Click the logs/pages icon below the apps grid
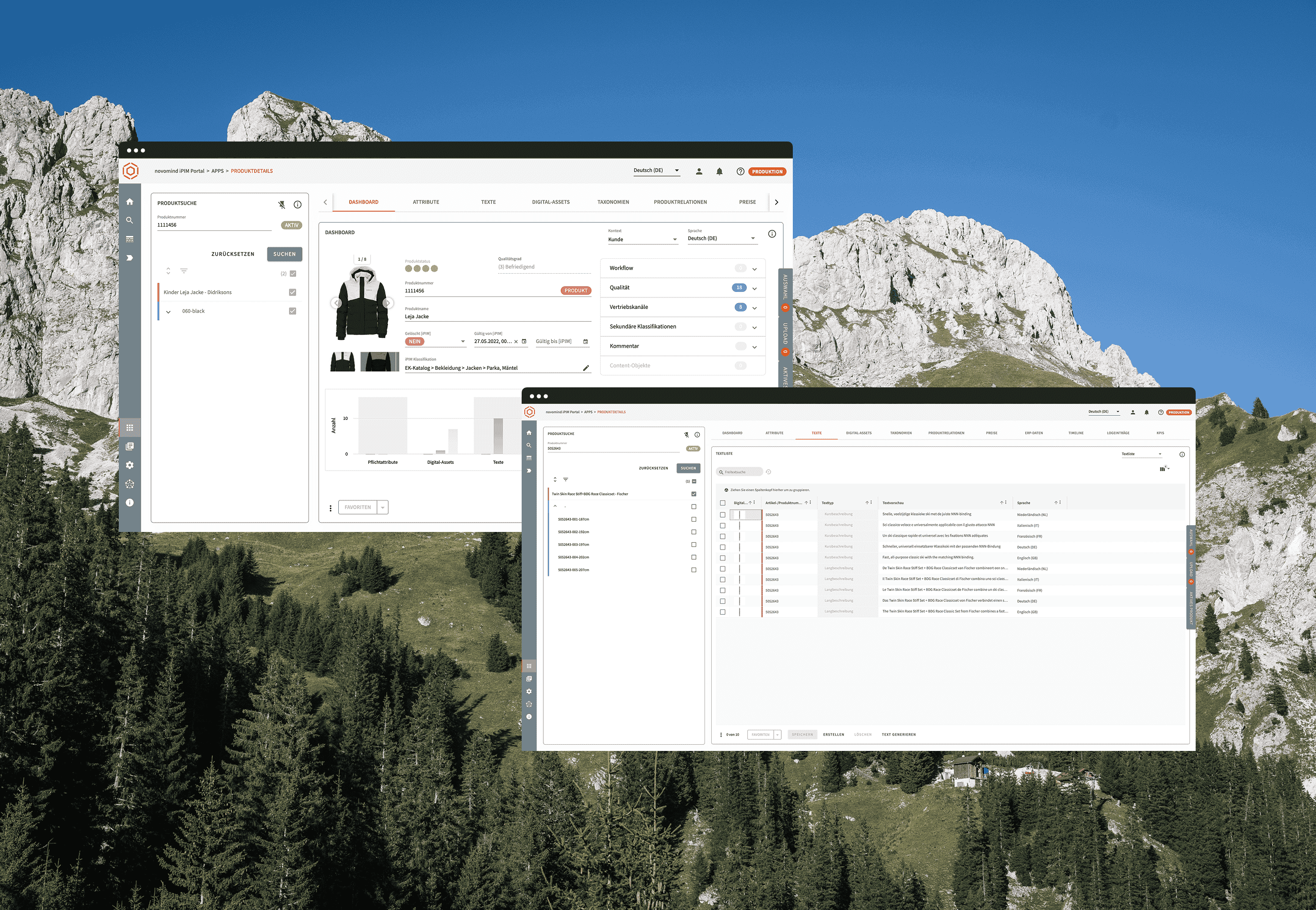The height and width of the screenshot is (910, 1316). tap(130, 446)
